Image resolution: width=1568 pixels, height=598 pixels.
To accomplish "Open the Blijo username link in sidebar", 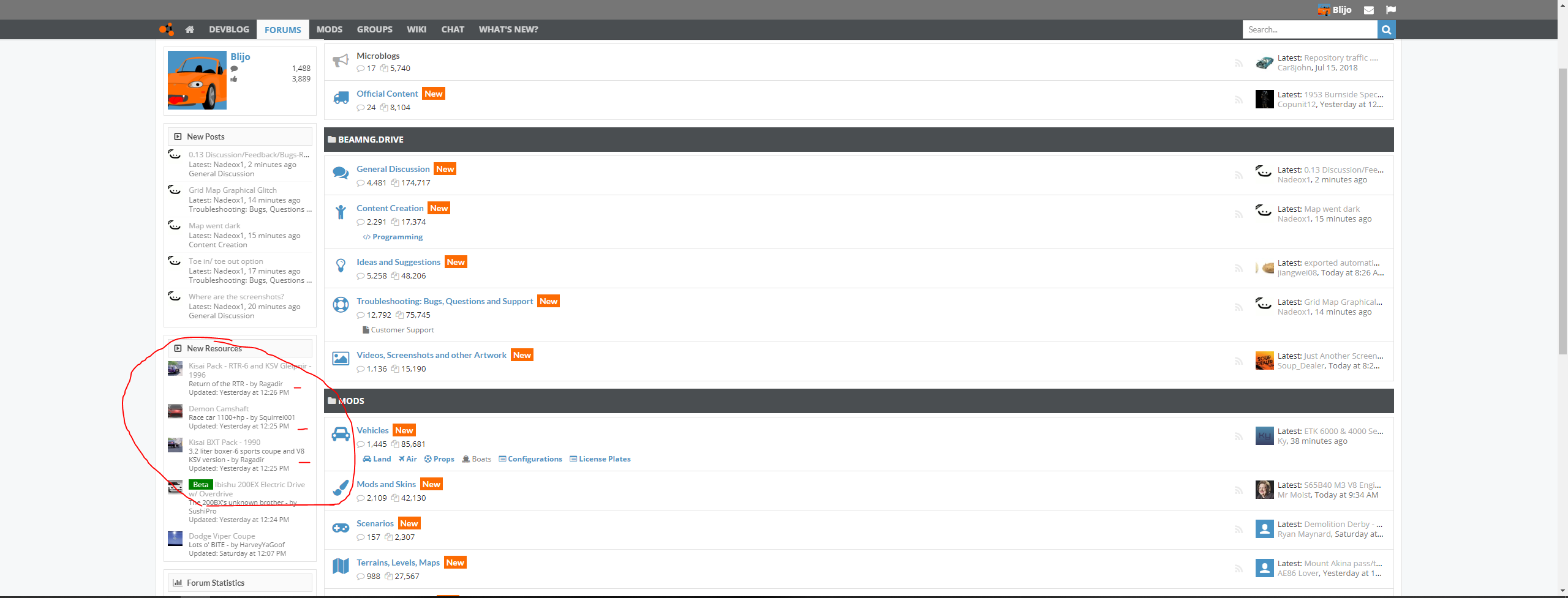I will [x=240, y=57].
